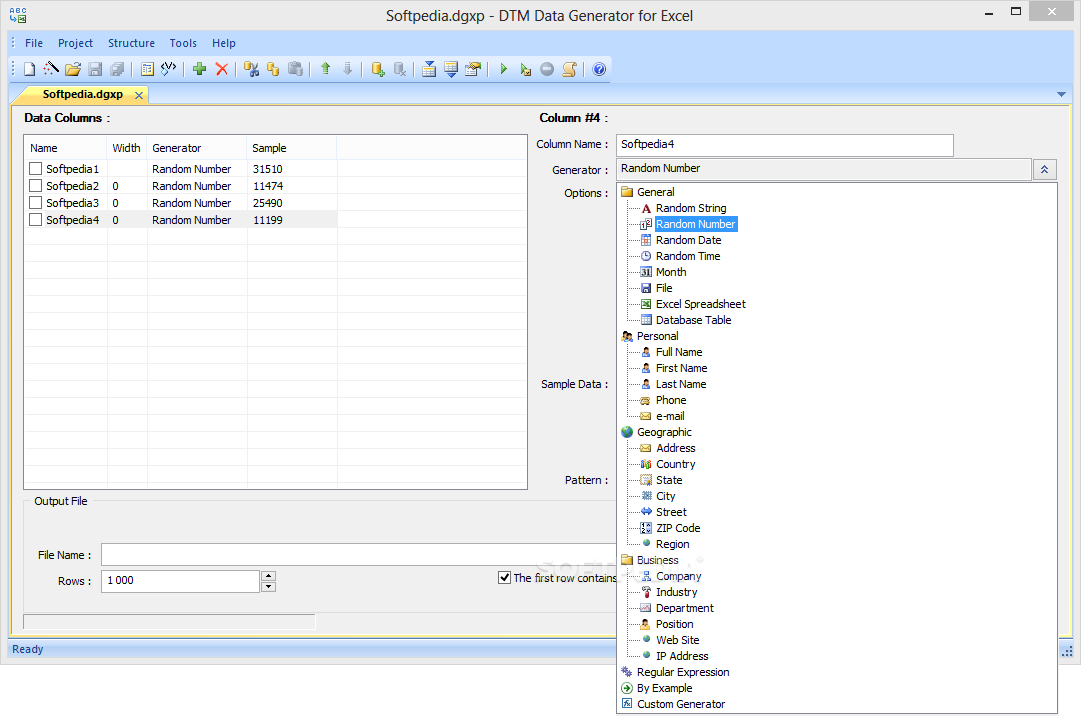The height and width of the screenshot is (716, 1081).
Task: Copy the column with the yellow cylinders icon
Action: (273, 69)
